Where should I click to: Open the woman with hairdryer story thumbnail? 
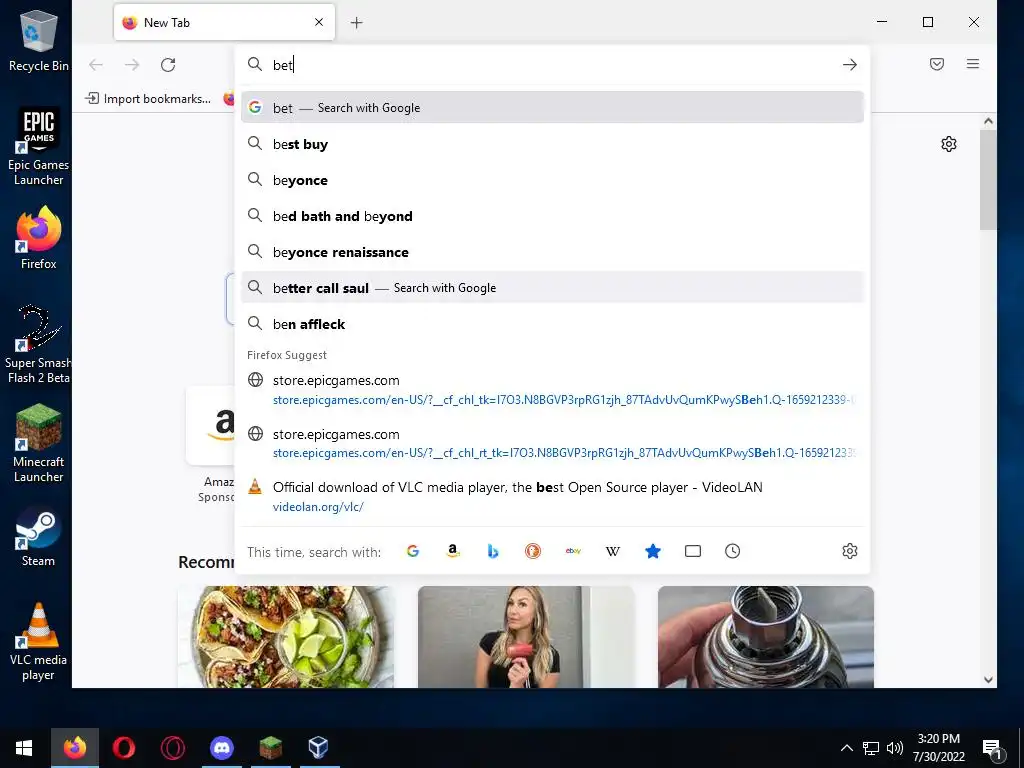(x=526, y=637)
